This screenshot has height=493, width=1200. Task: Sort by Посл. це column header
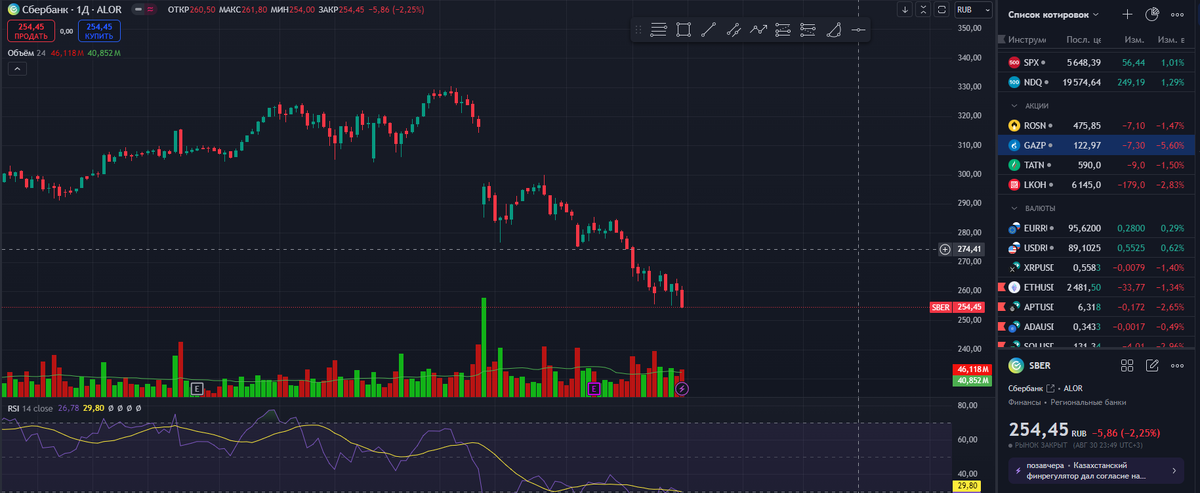tap(1084, 40)
